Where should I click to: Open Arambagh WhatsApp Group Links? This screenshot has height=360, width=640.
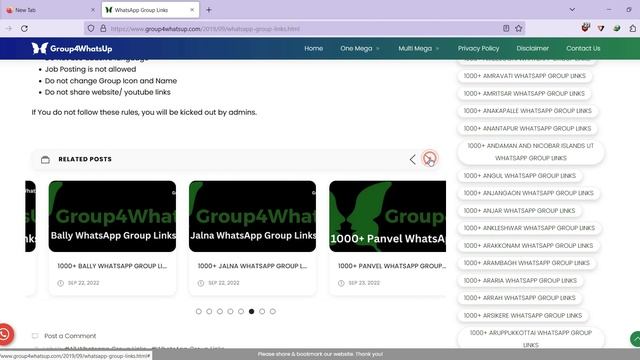click(x=527, y=263)
